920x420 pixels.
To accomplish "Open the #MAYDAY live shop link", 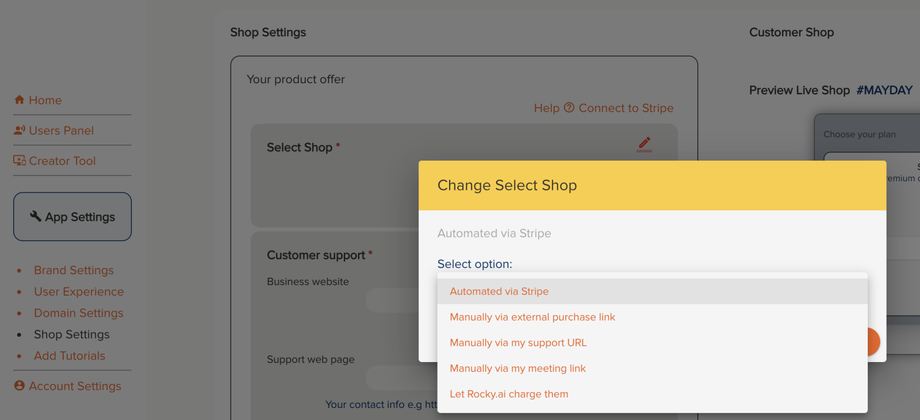I will click(884, 90).
